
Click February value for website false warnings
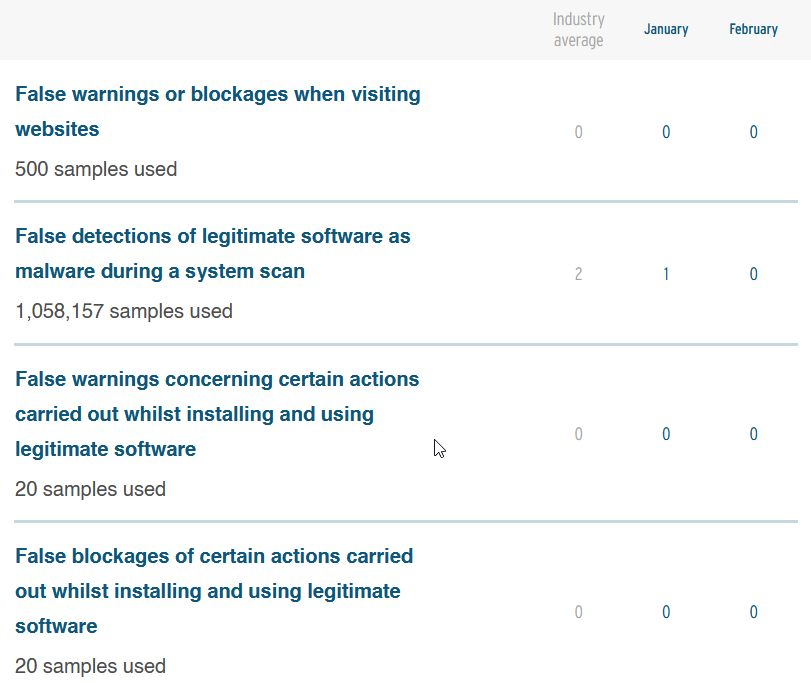[754, 132]
